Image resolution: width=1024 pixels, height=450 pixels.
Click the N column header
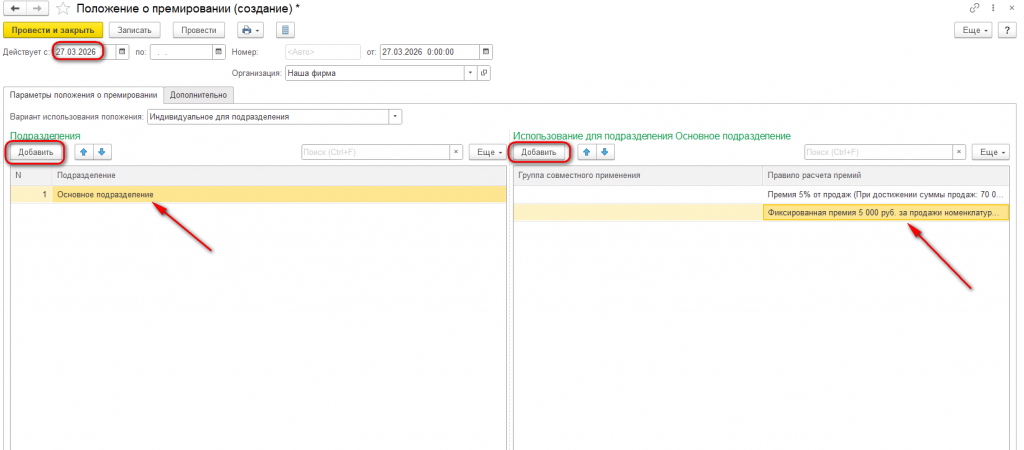[31, 176]
